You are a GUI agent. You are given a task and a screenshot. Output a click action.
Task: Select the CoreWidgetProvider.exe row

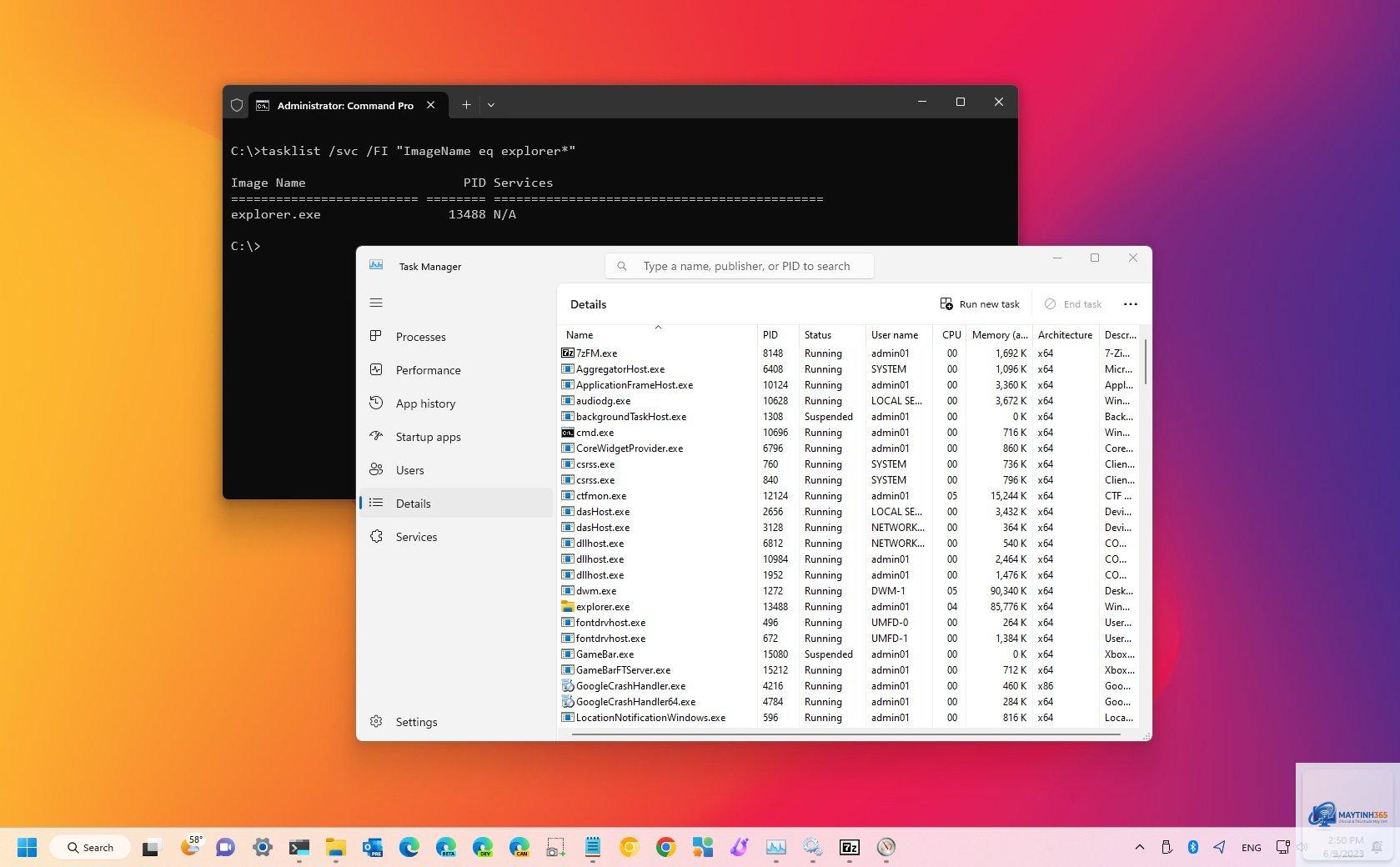(849, 449)
